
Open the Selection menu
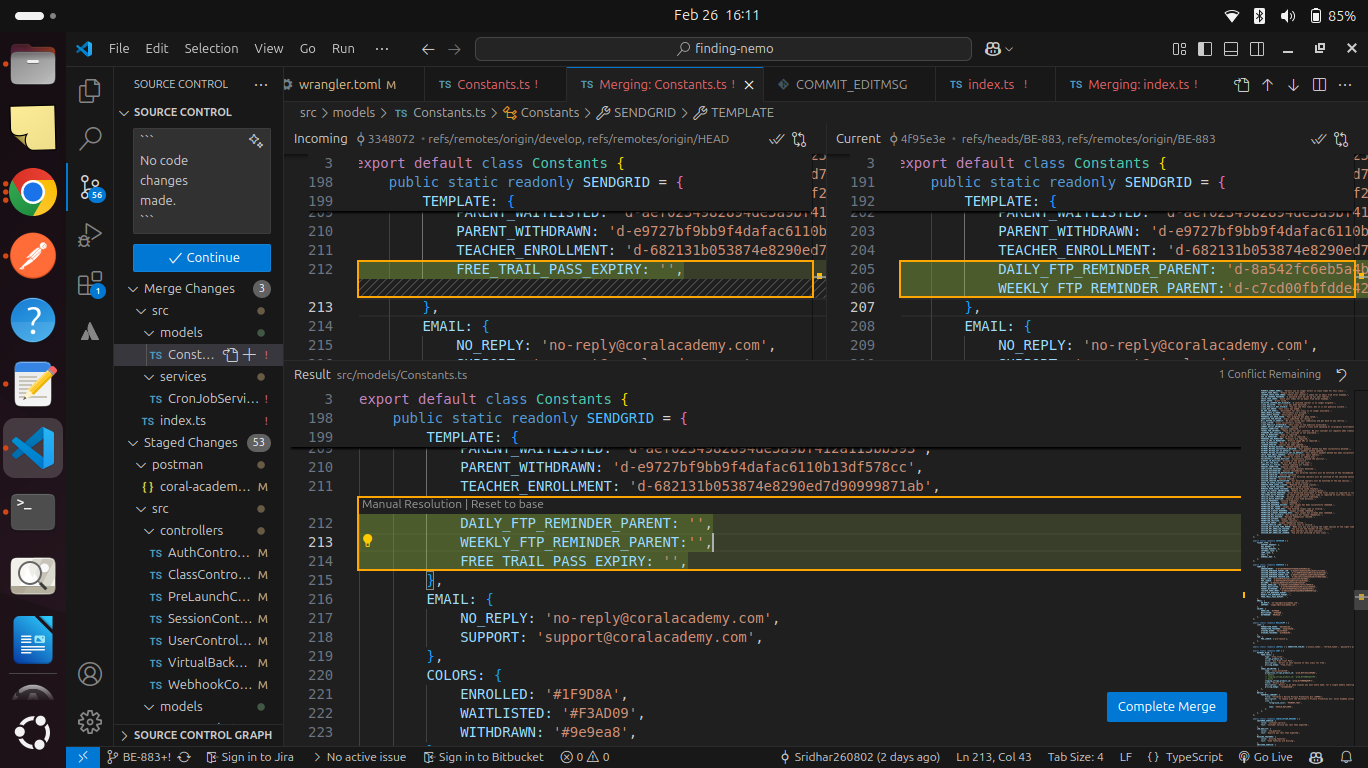pyautogui.click(x=211, y=48)
